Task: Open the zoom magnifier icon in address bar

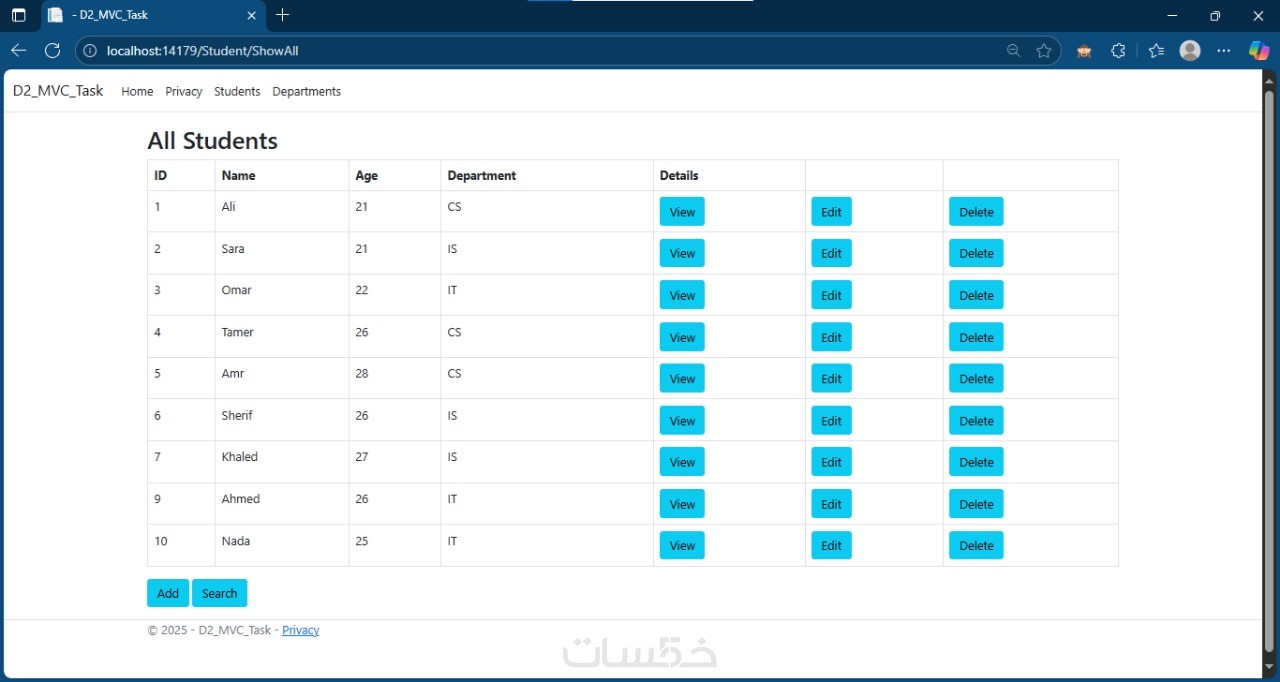Action: pos(1013,51)
